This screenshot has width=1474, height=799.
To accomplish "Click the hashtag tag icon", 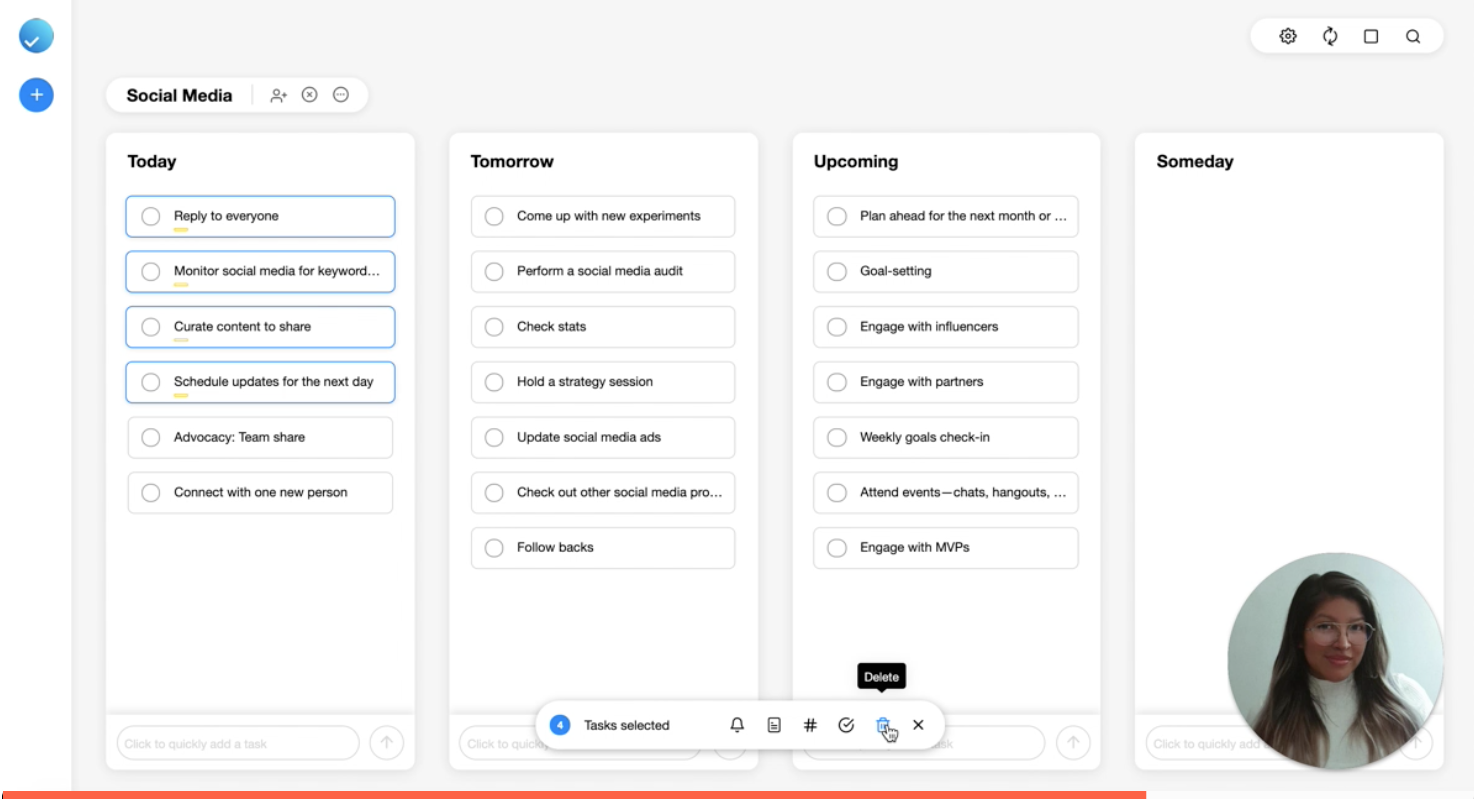I will coord(810,725).
